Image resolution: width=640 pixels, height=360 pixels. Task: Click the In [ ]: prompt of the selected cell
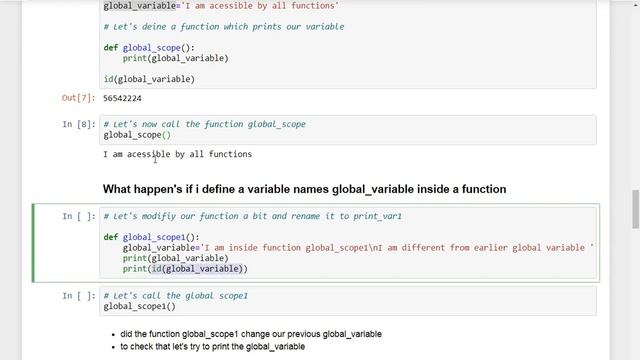coord(79,216)
